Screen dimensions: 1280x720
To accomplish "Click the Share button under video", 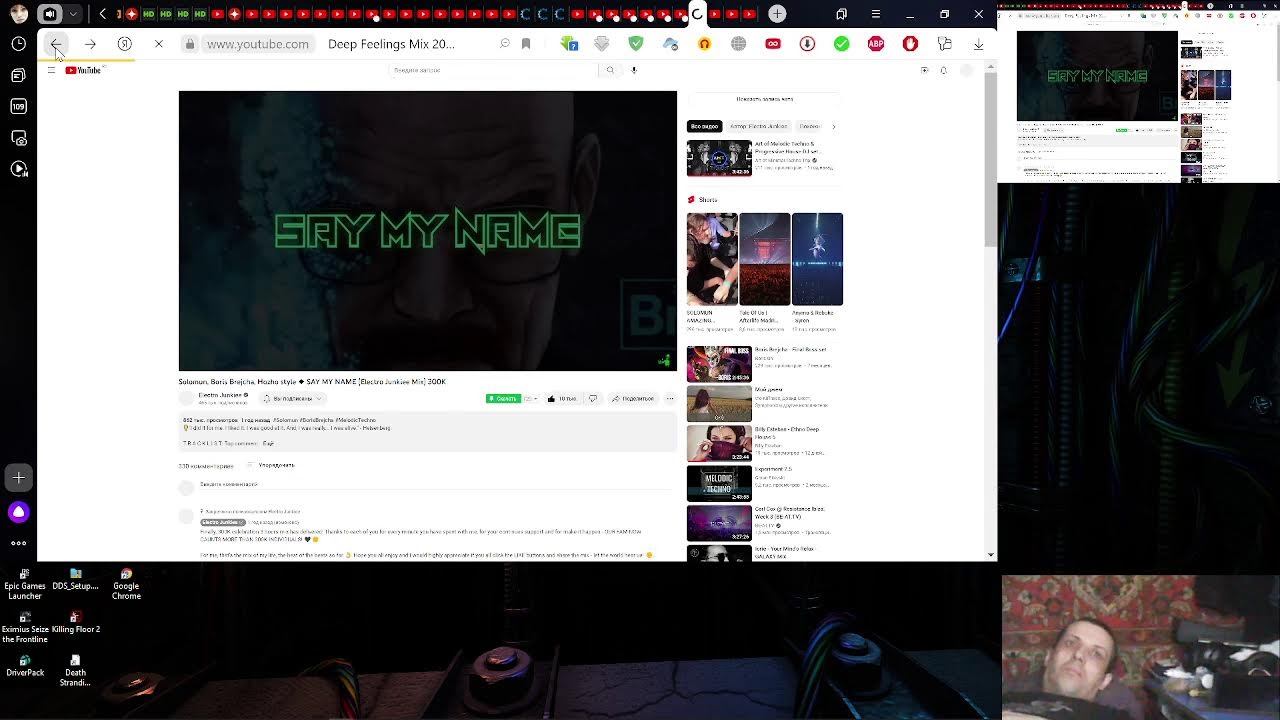I will tap(633, 398).
